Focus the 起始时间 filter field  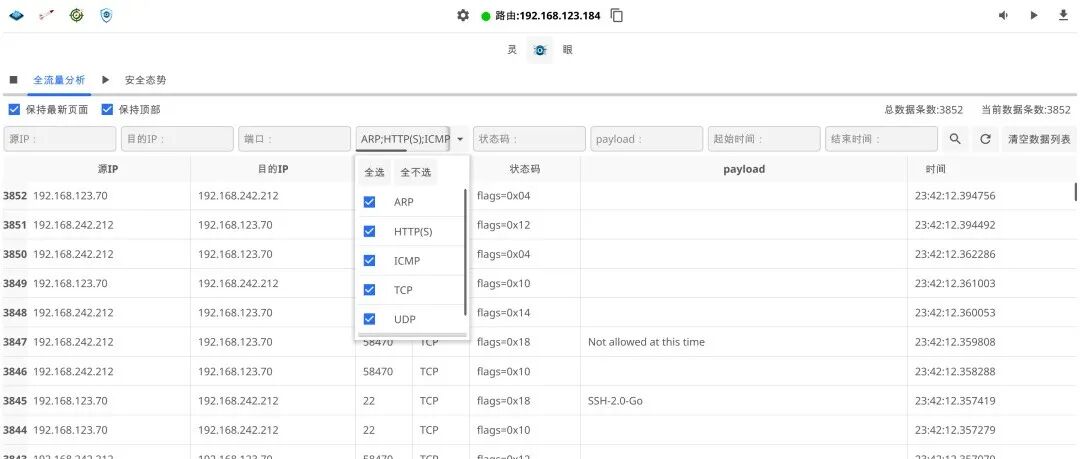tap(764, 139)
